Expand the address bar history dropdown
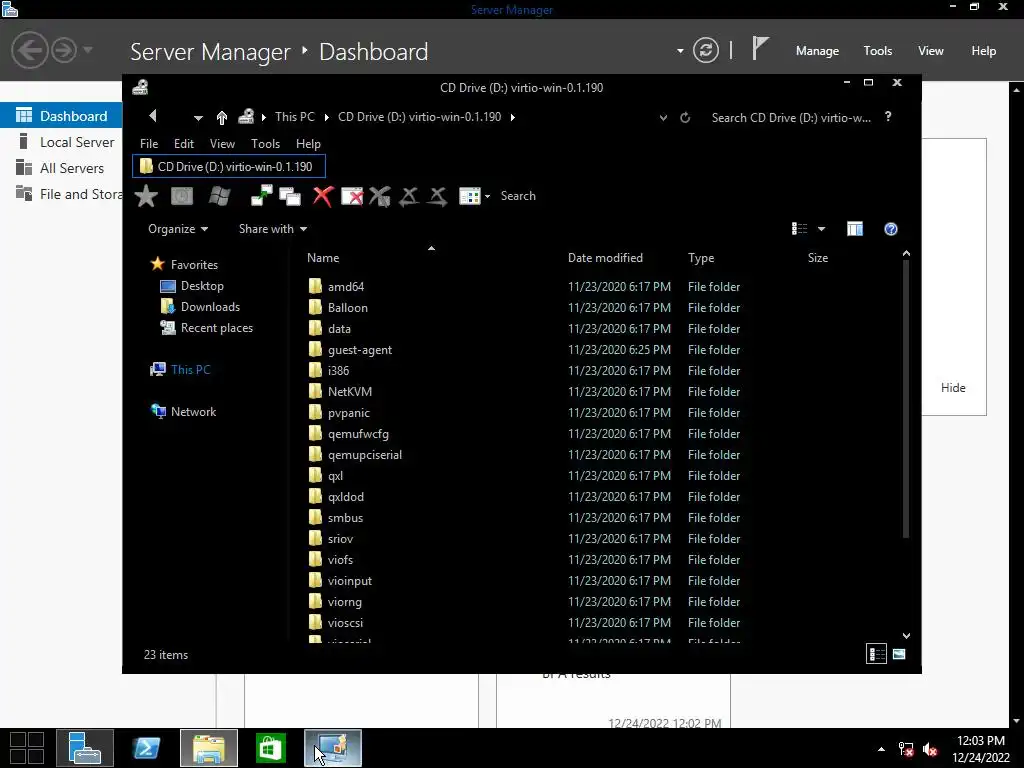 (664, 118)
